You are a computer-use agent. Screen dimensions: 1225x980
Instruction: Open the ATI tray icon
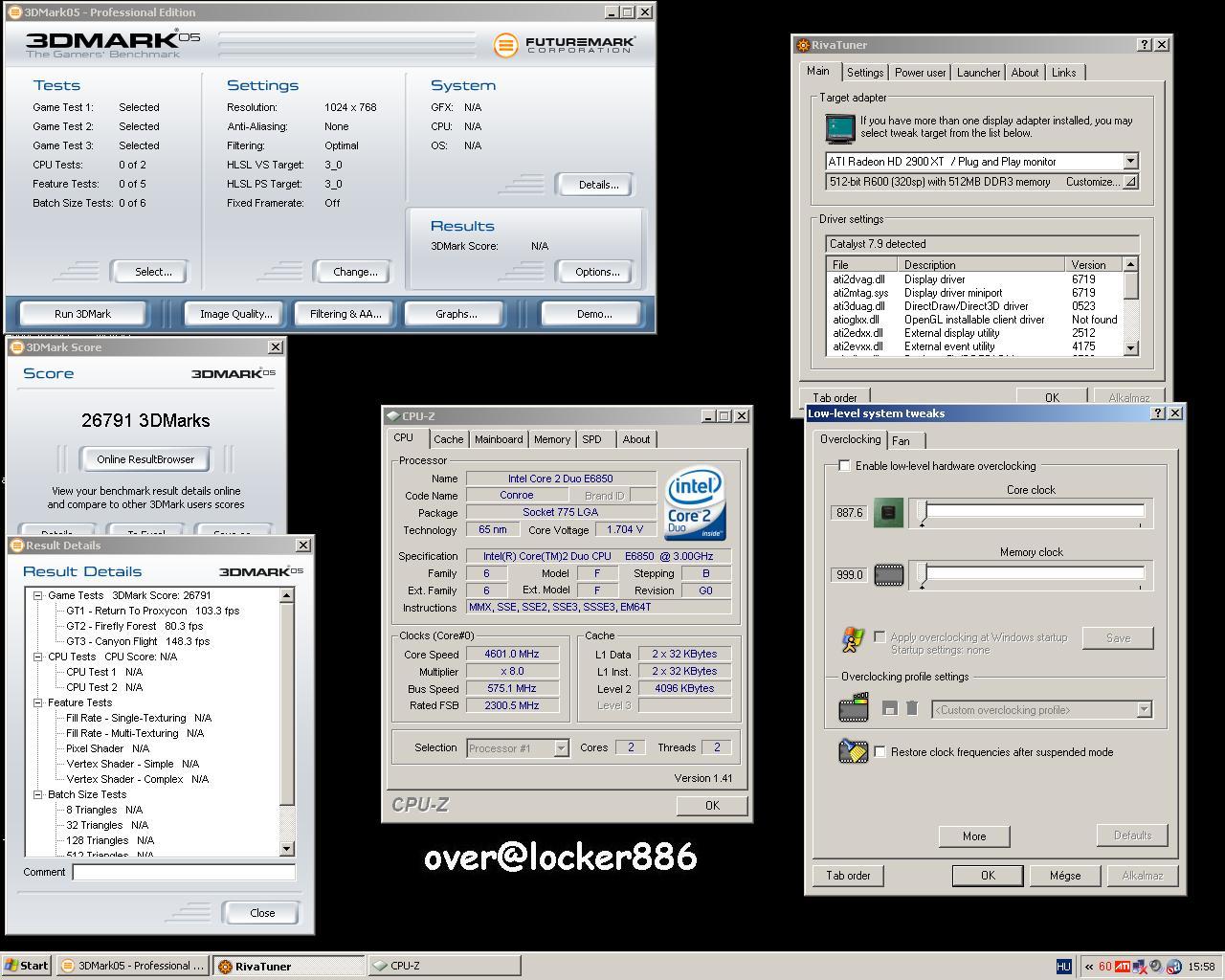[1122, 967]
